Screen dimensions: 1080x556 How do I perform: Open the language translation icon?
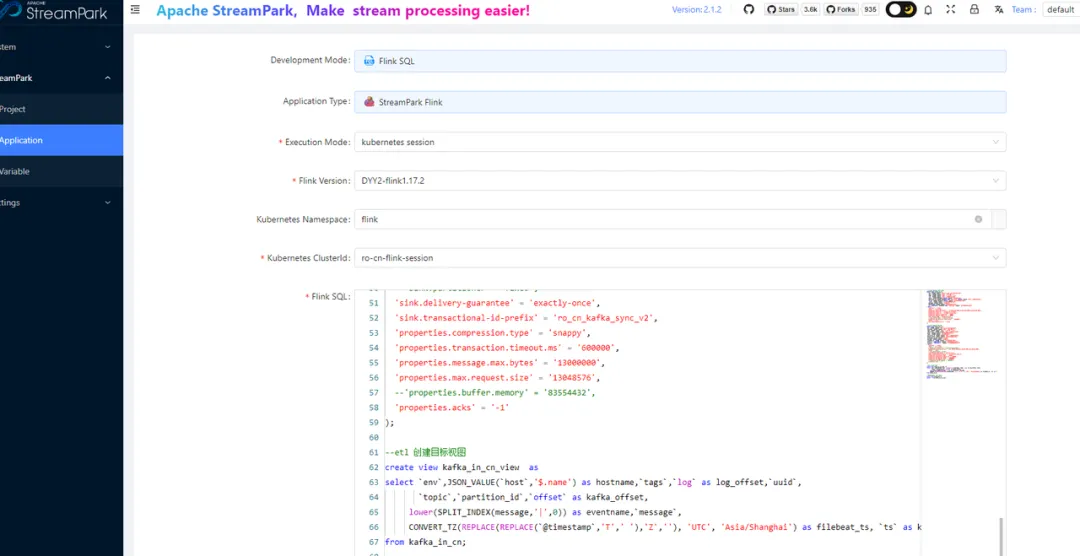(x=998, y=10)
